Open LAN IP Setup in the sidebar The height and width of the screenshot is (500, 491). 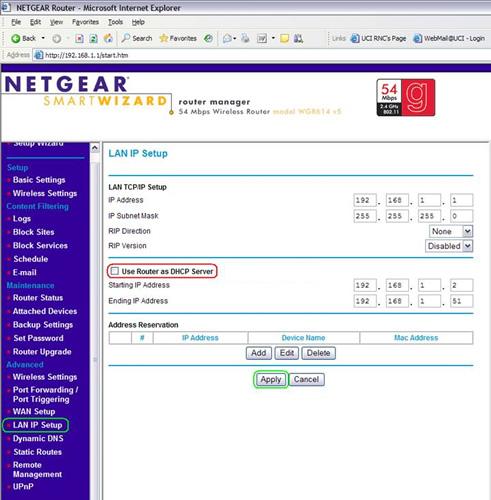tap(37, 425)
